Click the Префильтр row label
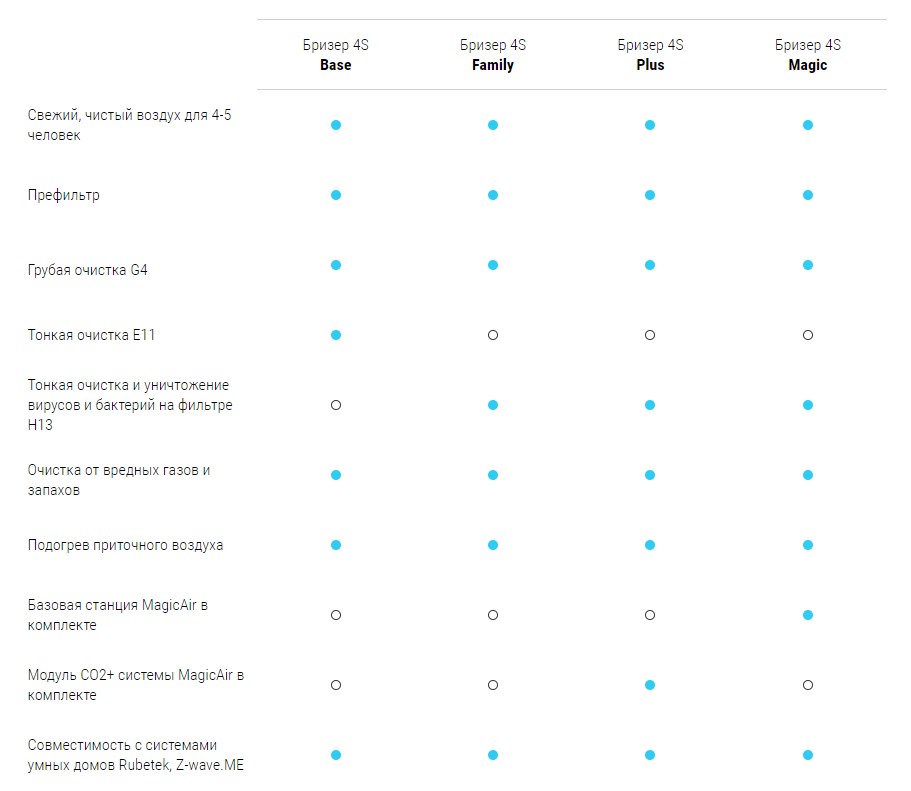 [x=63, y=195]
